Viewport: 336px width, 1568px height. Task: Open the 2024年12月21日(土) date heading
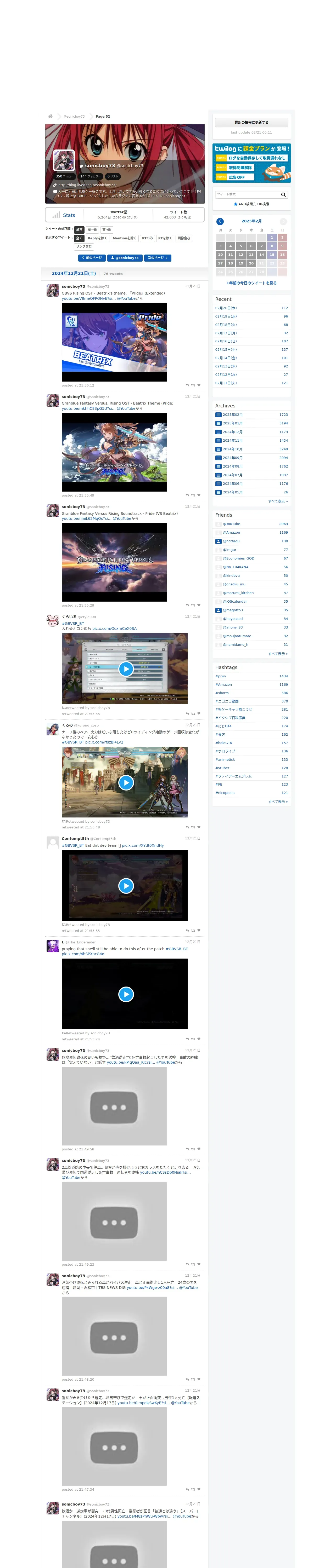(x=74, y=273)
